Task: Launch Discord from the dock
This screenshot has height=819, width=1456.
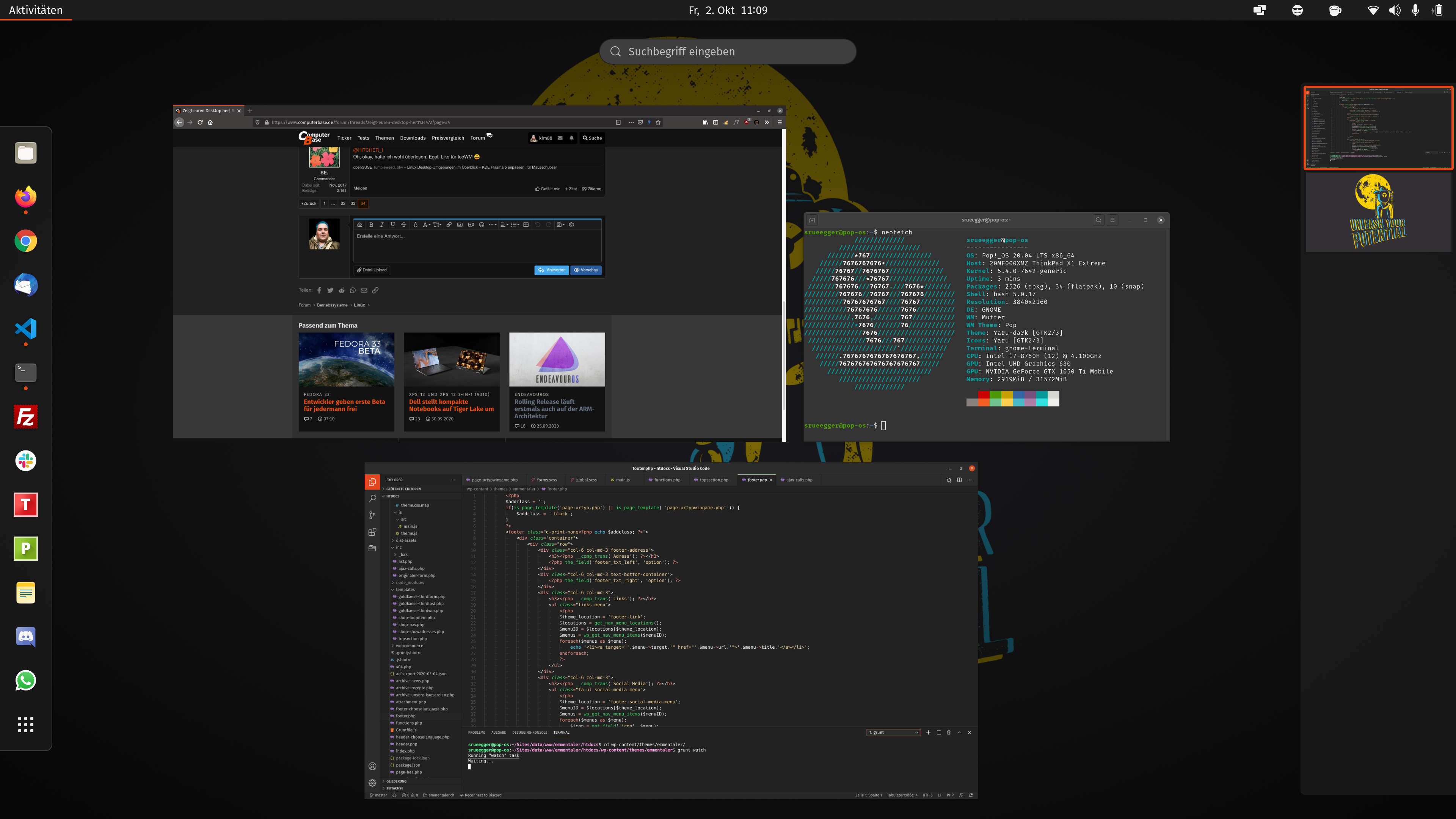Action: (x=25, y=637)
